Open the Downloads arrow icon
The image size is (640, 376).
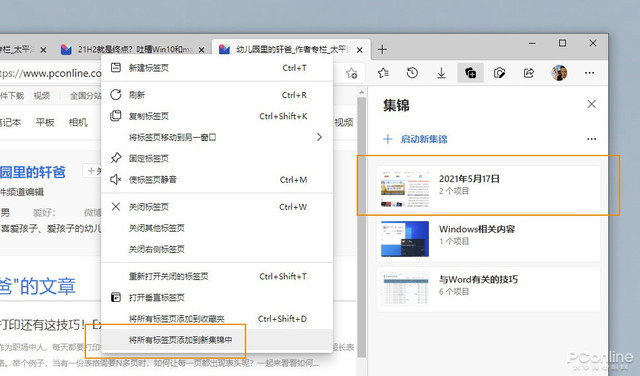coord(441,73)
